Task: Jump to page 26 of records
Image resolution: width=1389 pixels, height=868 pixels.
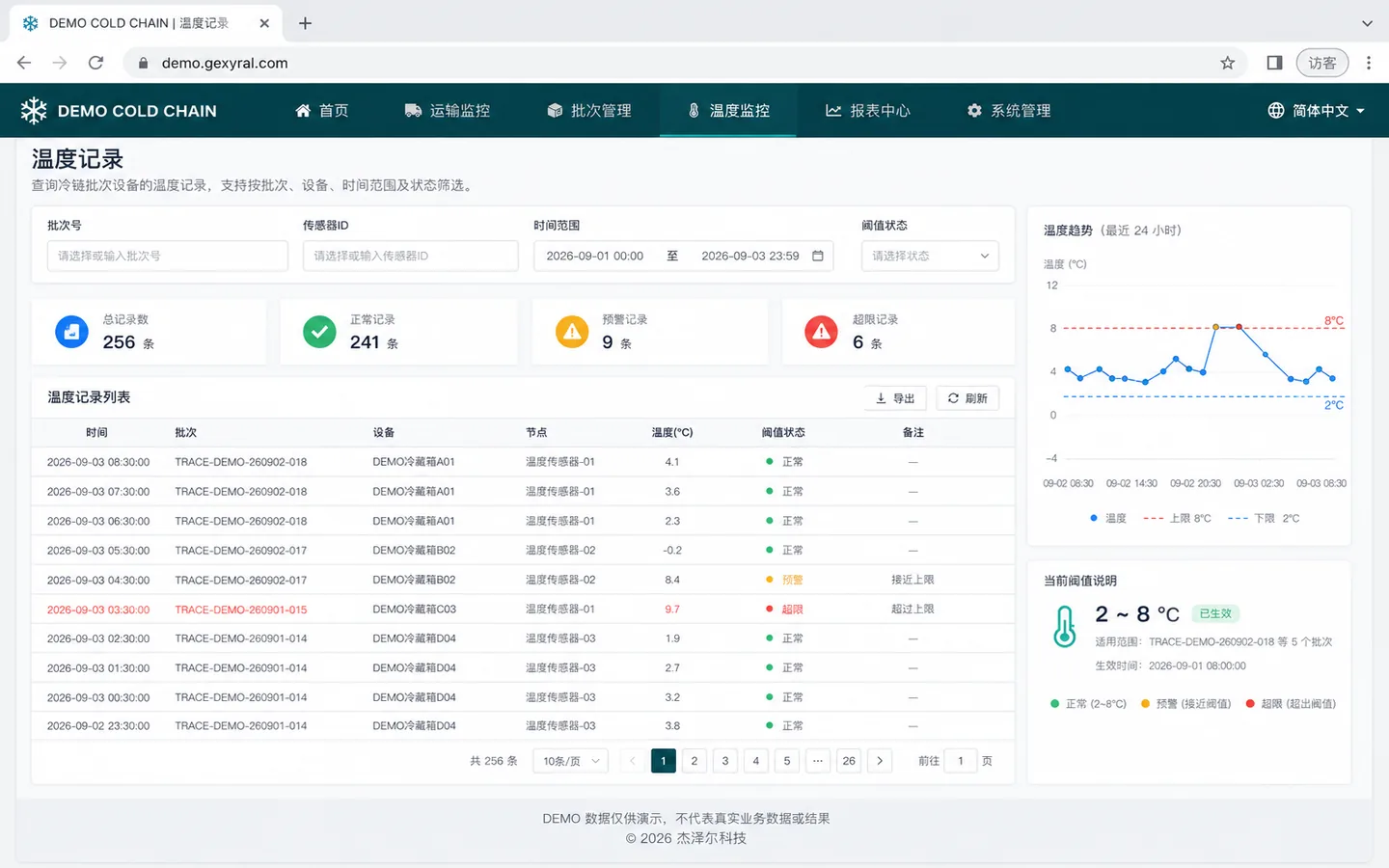Action: coord(849,761)
